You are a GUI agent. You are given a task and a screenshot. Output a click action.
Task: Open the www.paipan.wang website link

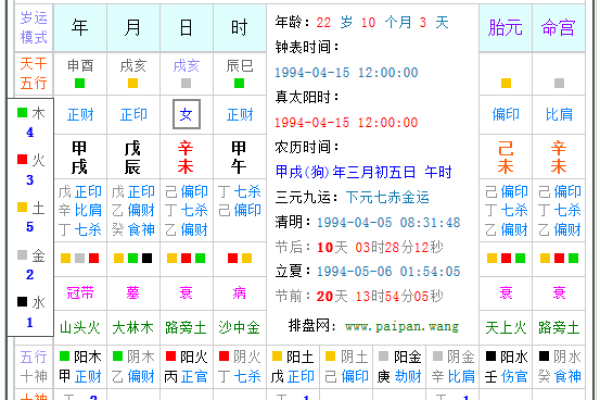[x=402, y=327]
